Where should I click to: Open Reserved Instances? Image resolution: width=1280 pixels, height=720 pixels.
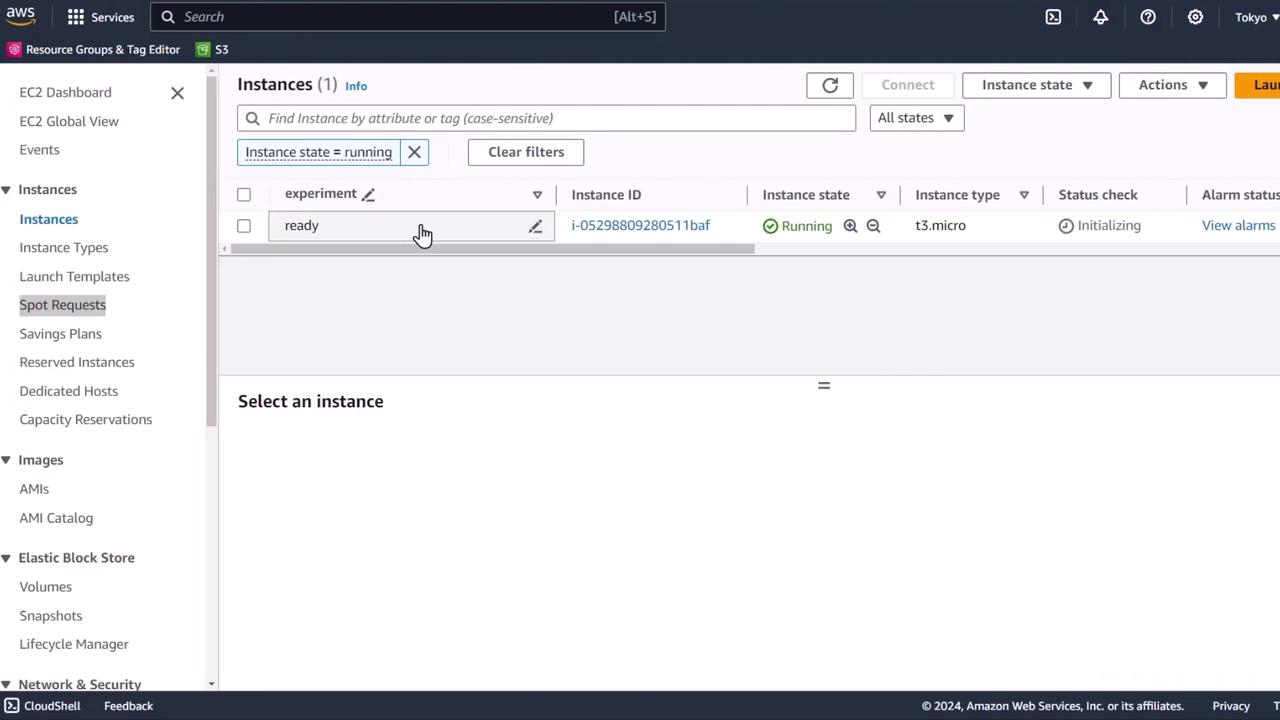coord(77,362)
